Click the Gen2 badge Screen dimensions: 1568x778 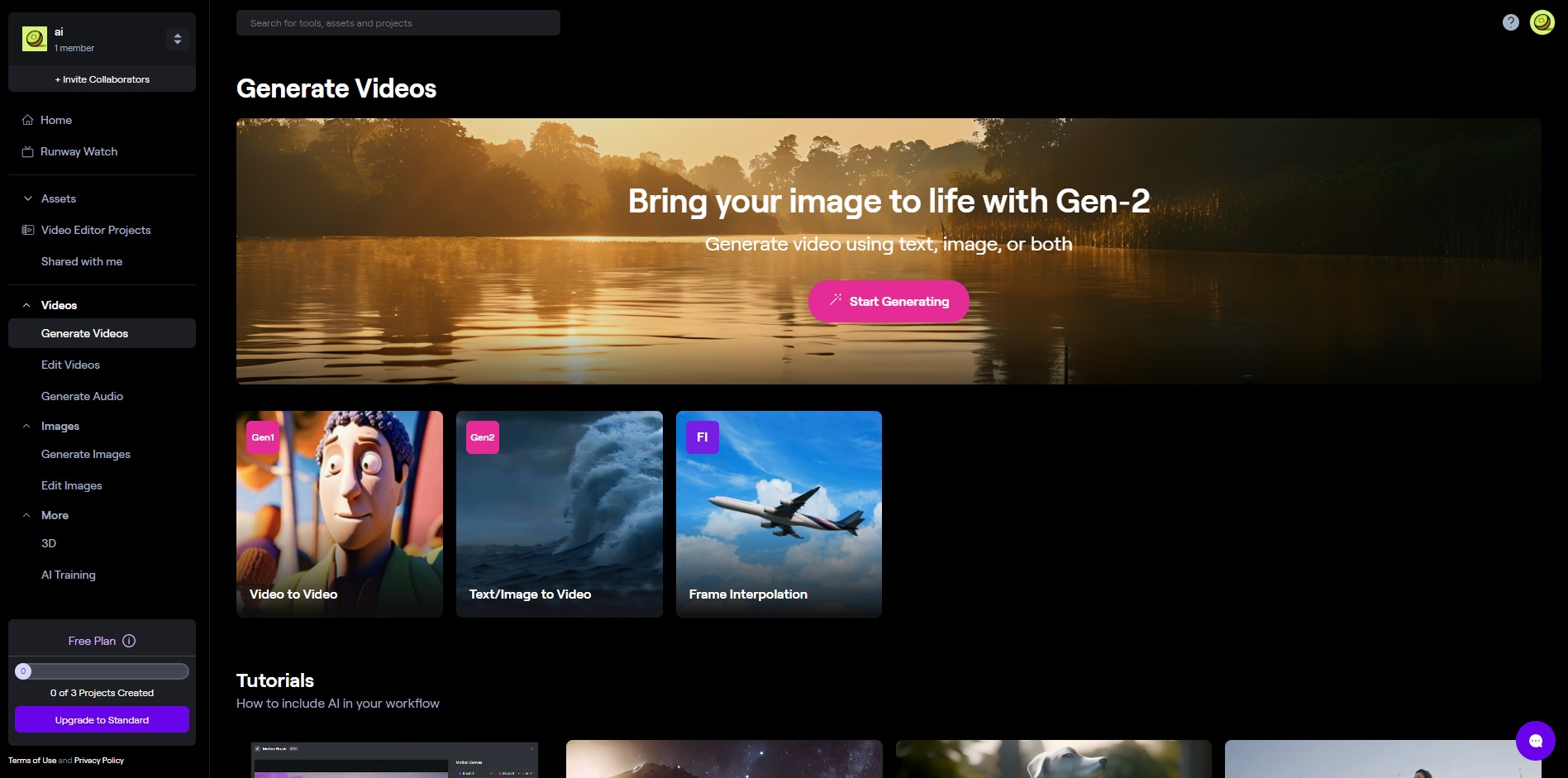click(x=483, y=437)
